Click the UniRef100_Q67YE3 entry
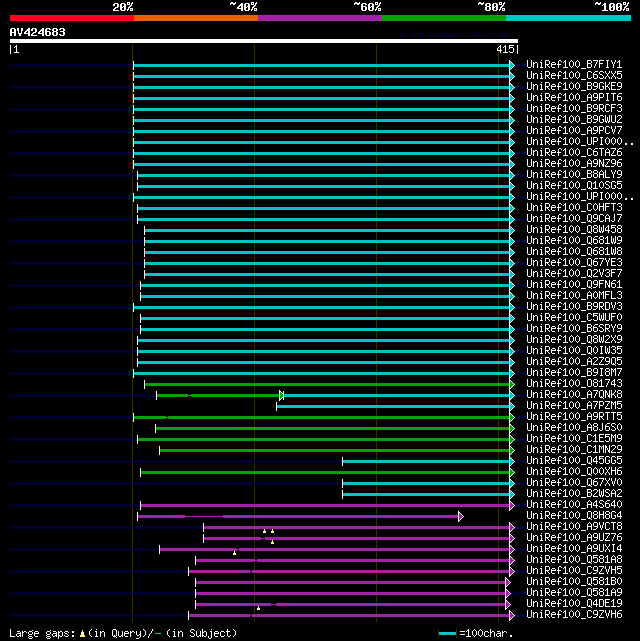The width and height of the screenshot is (640, 641). (x=574, y=263)
